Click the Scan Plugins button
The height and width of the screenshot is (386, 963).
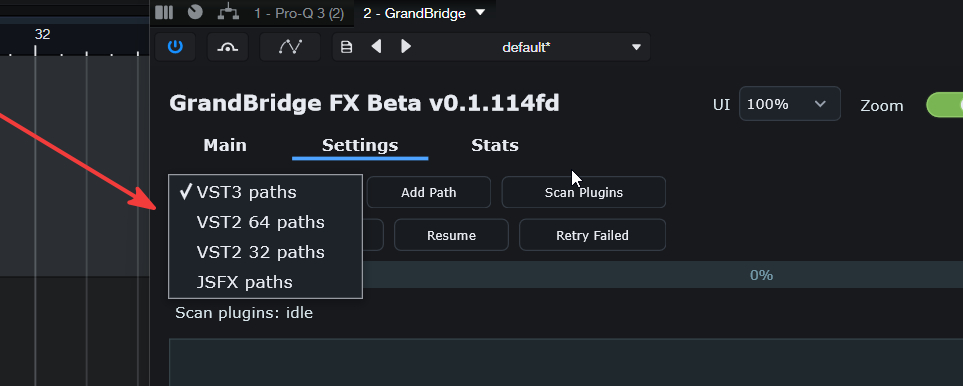tap(583, 192)
